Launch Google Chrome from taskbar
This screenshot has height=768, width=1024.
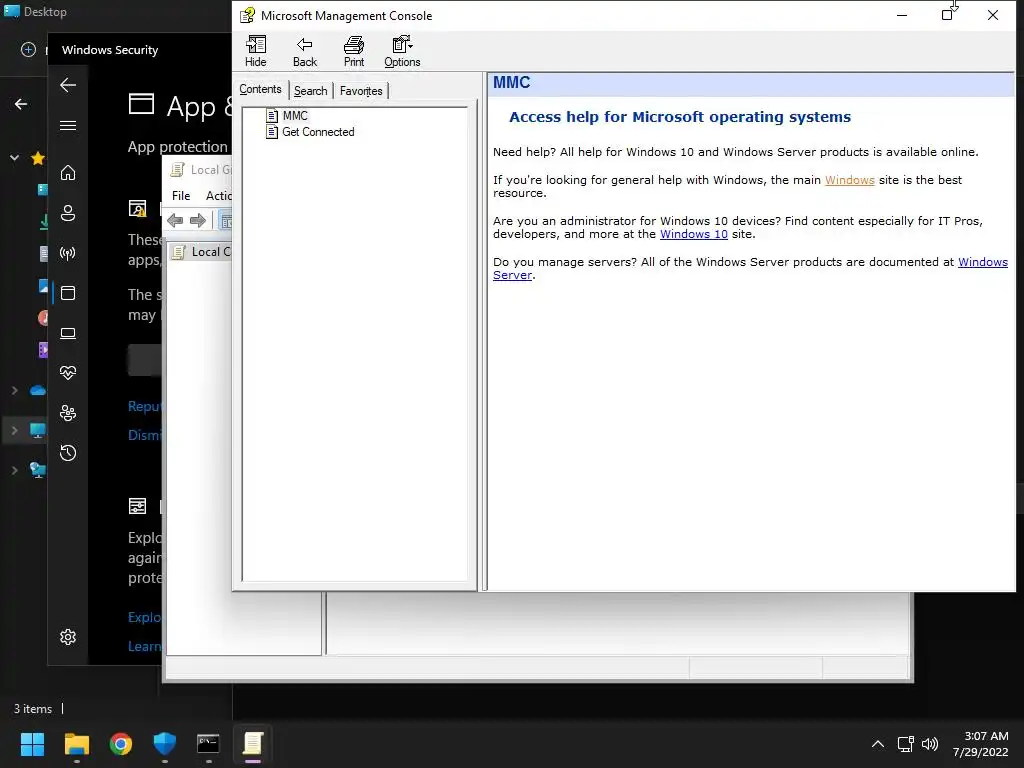coord(121,744)
